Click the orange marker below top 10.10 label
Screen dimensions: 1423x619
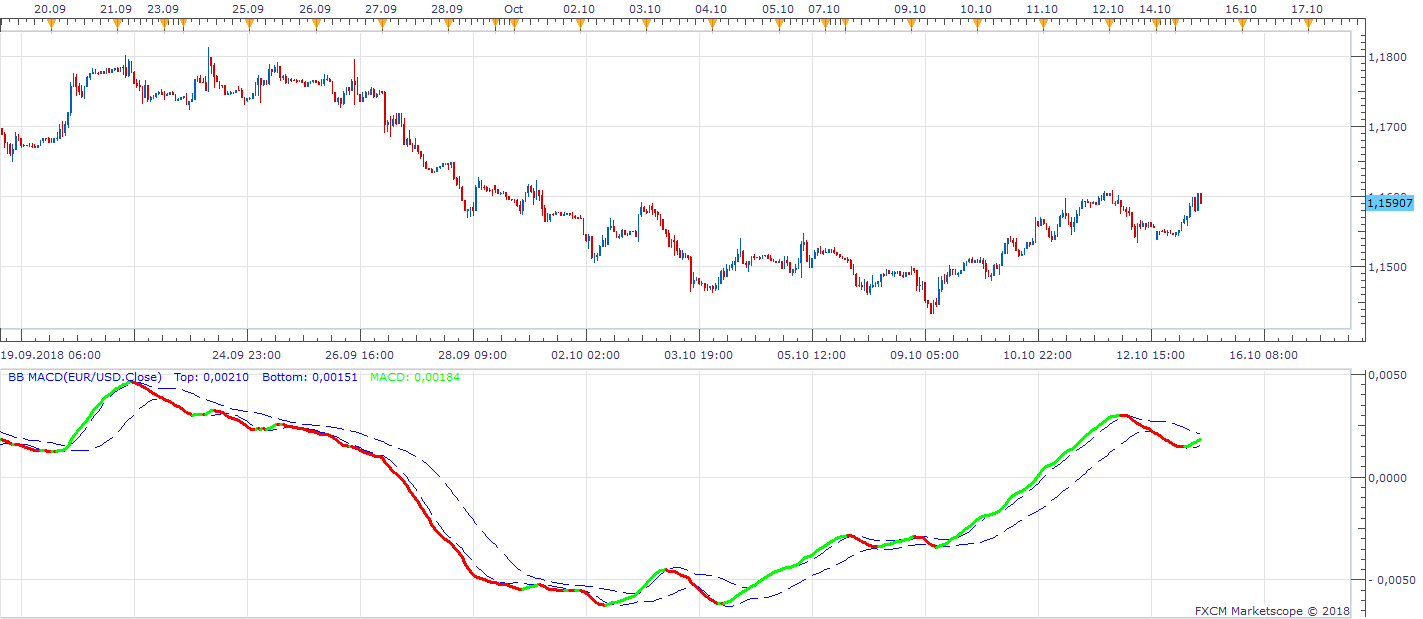click(976, 23)
